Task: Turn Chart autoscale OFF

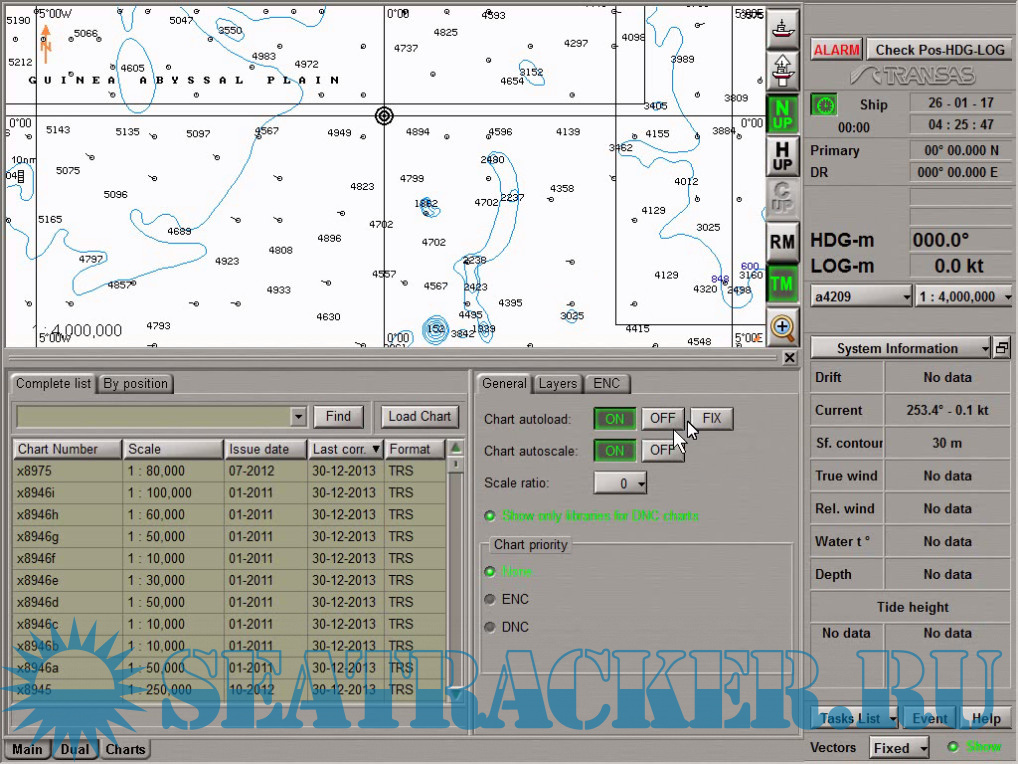Action: click(x=662, y=451)
